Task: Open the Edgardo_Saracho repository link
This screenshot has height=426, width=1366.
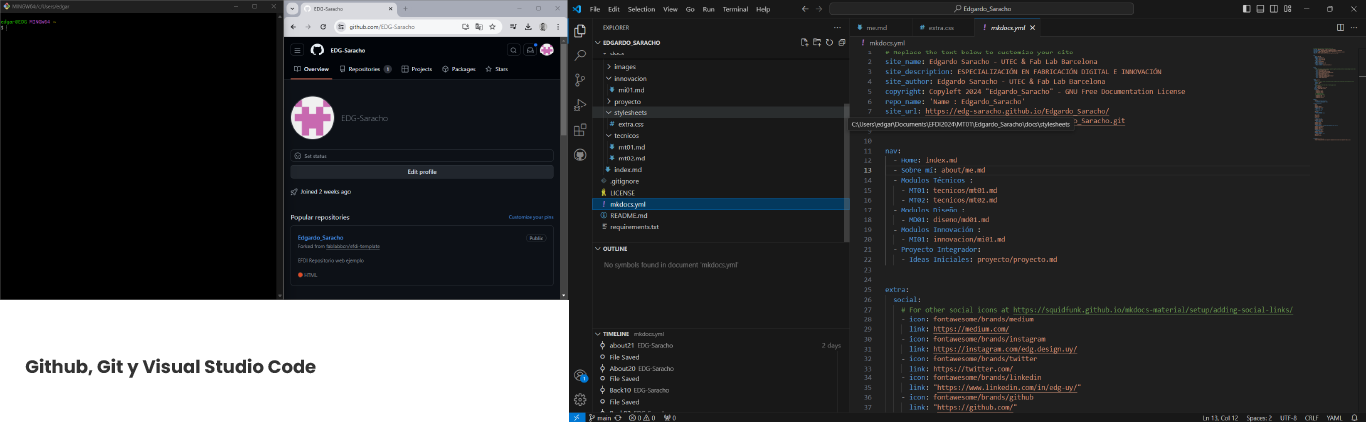Action: click(x=320, y=237)
